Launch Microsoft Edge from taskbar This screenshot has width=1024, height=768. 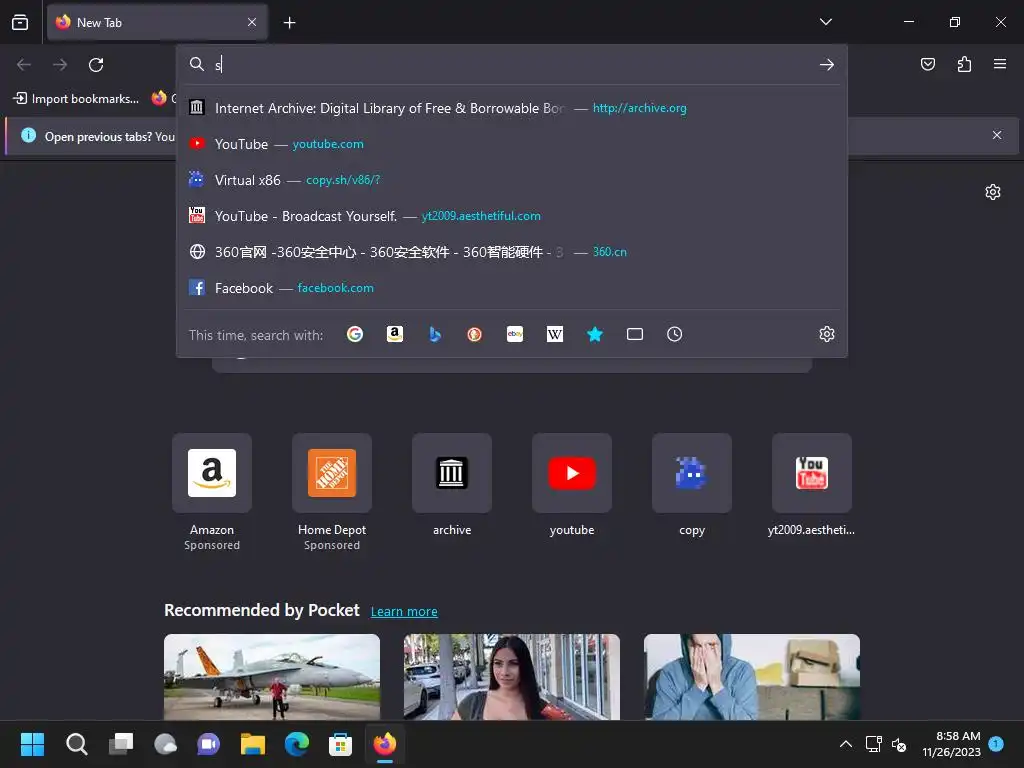point(297,744)
